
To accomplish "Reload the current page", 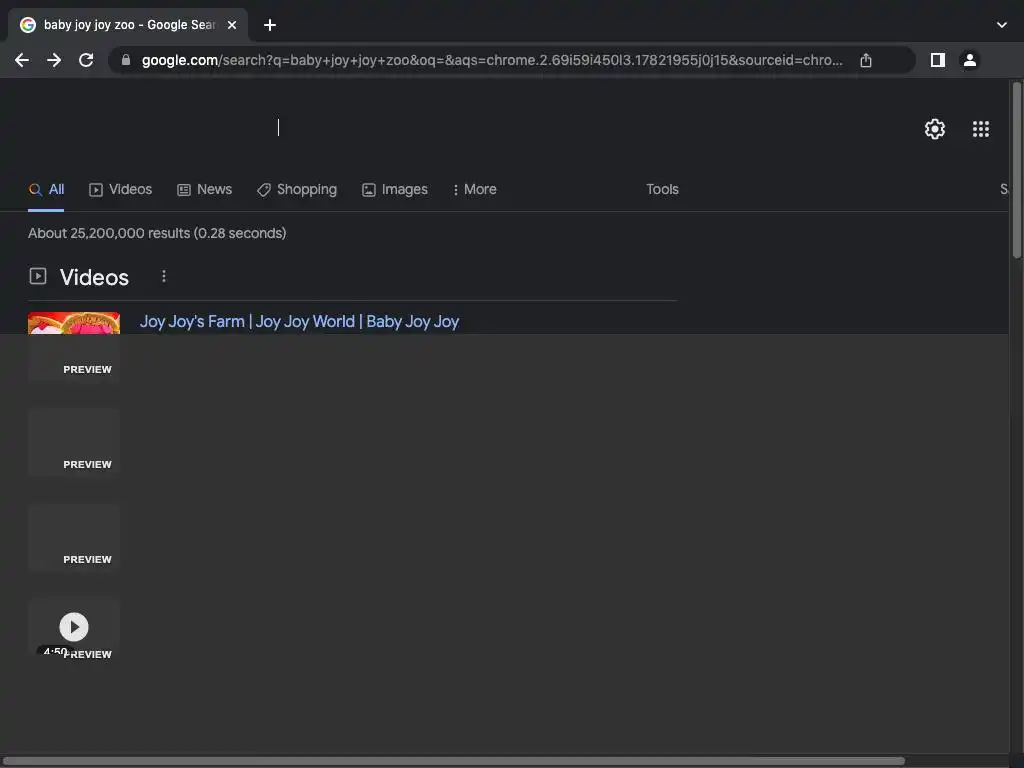I will (86, 60).
